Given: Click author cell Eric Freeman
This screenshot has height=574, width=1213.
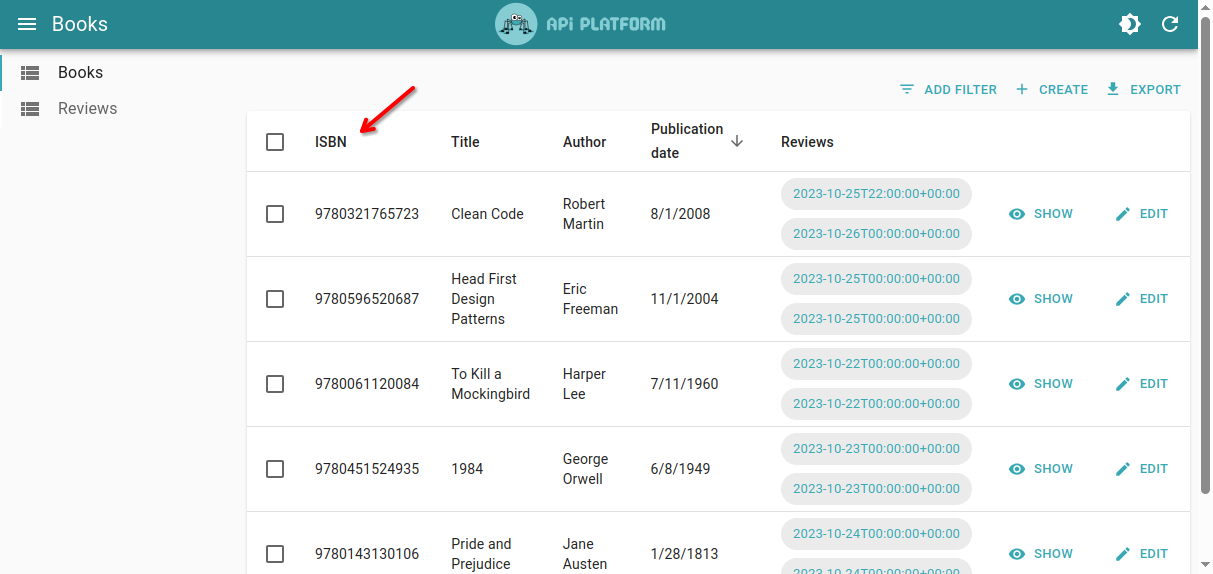Looking at the screenshot, I should (590, 299).
